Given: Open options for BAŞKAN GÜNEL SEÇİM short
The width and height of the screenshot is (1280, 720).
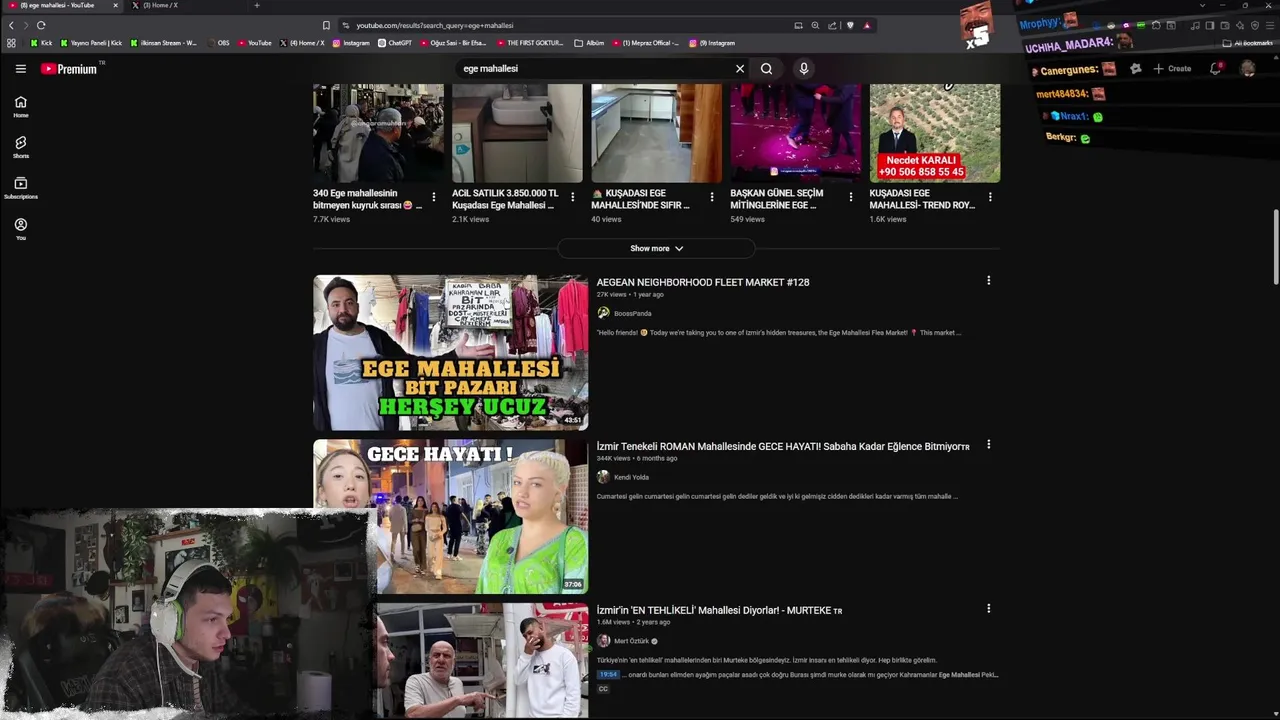Looking at the screenshot, I should 851,197.
